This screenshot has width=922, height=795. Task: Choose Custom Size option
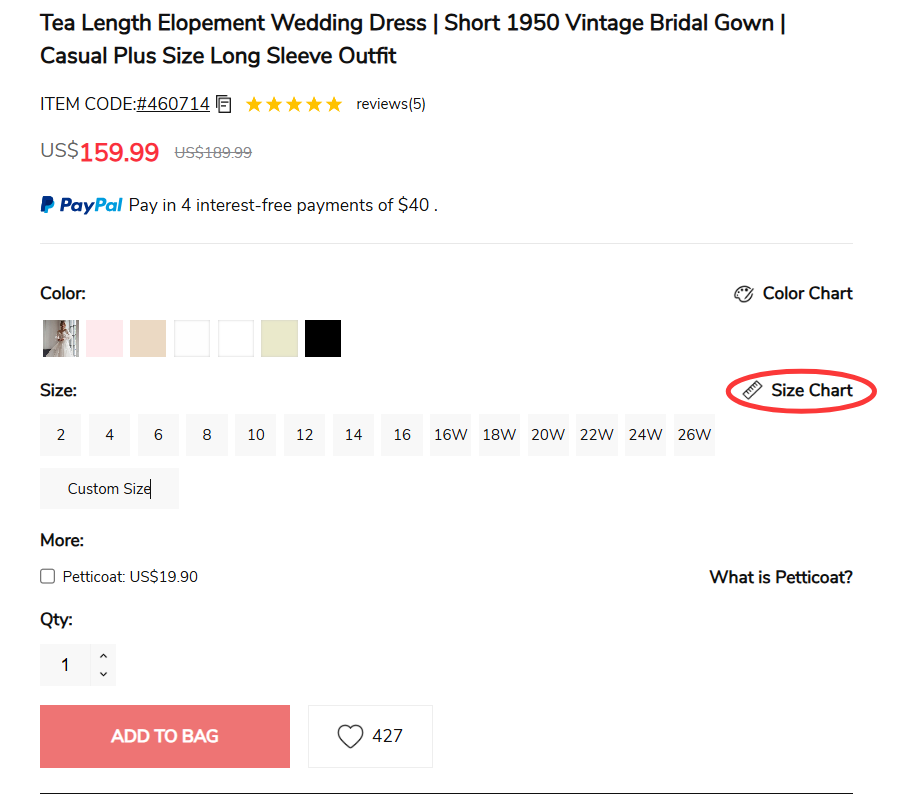tap(109, 489)
